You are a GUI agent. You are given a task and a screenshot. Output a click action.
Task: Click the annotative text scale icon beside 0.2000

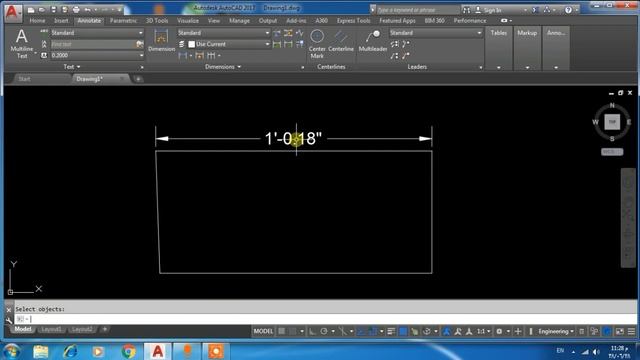[44, 55]
